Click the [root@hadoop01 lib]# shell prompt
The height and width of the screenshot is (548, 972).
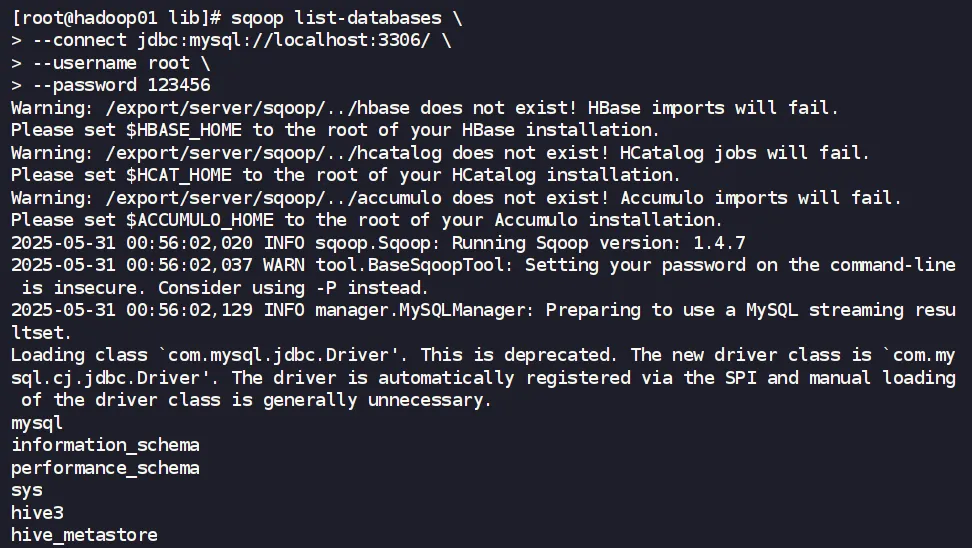point(116,18)
